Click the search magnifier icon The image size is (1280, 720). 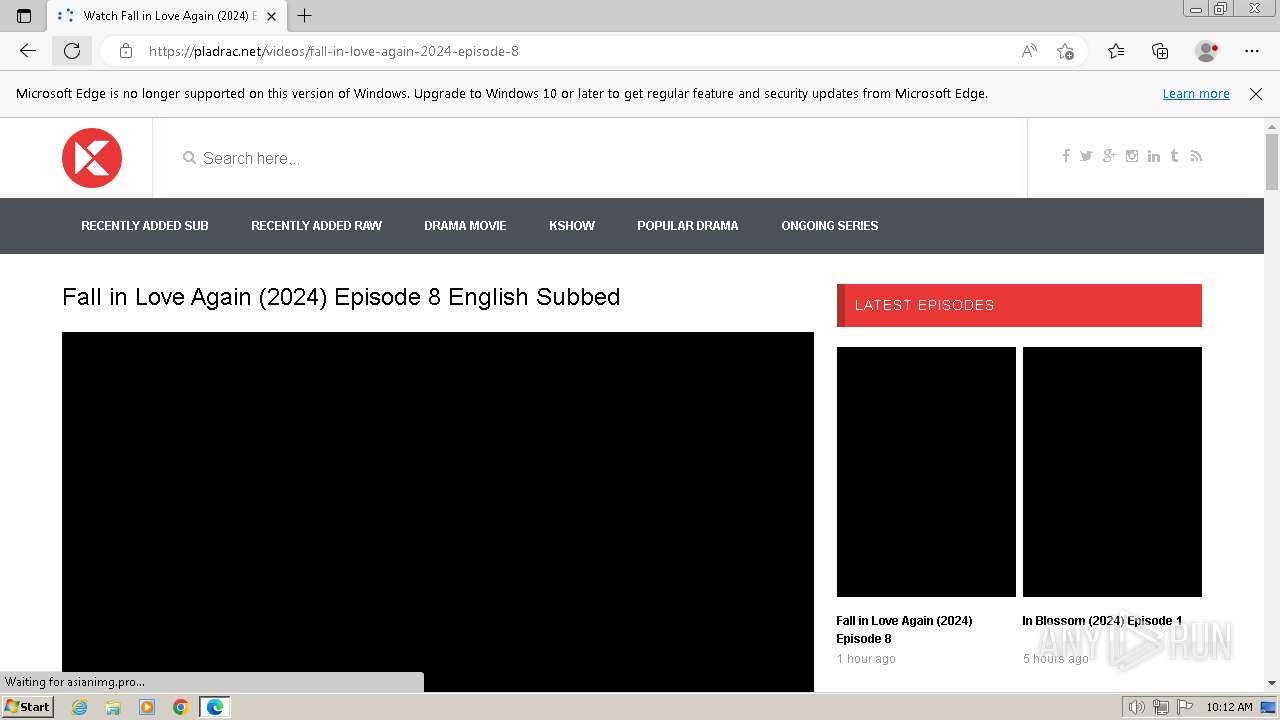189,158
